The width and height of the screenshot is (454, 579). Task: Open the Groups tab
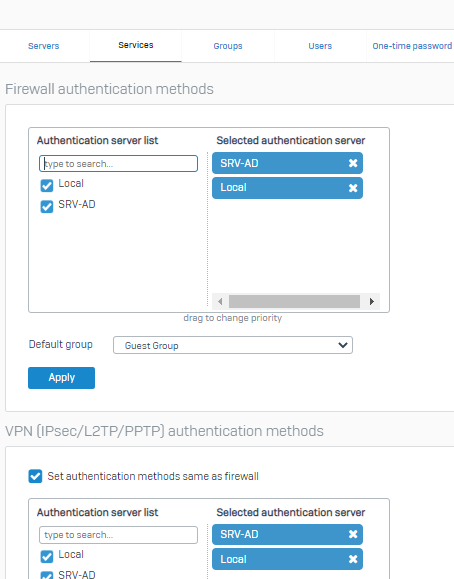(x=228, y=46)
